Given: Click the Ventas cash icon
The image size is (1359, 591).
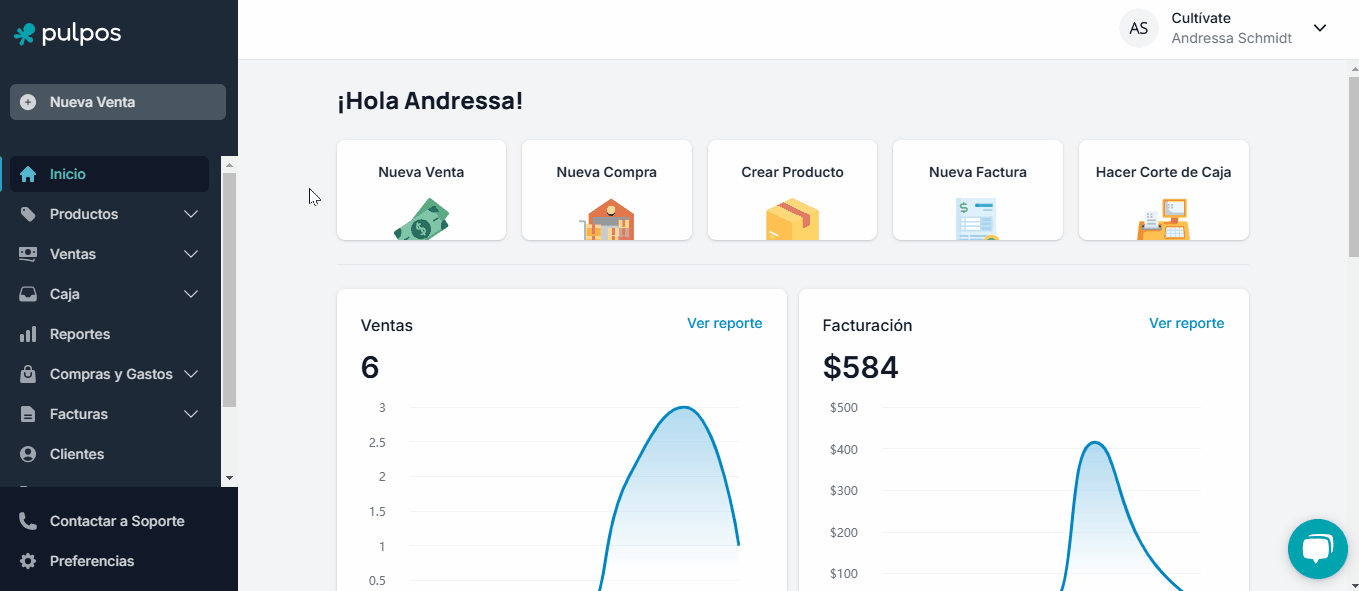Looking at the screenshot, I should tap(28, 254).
